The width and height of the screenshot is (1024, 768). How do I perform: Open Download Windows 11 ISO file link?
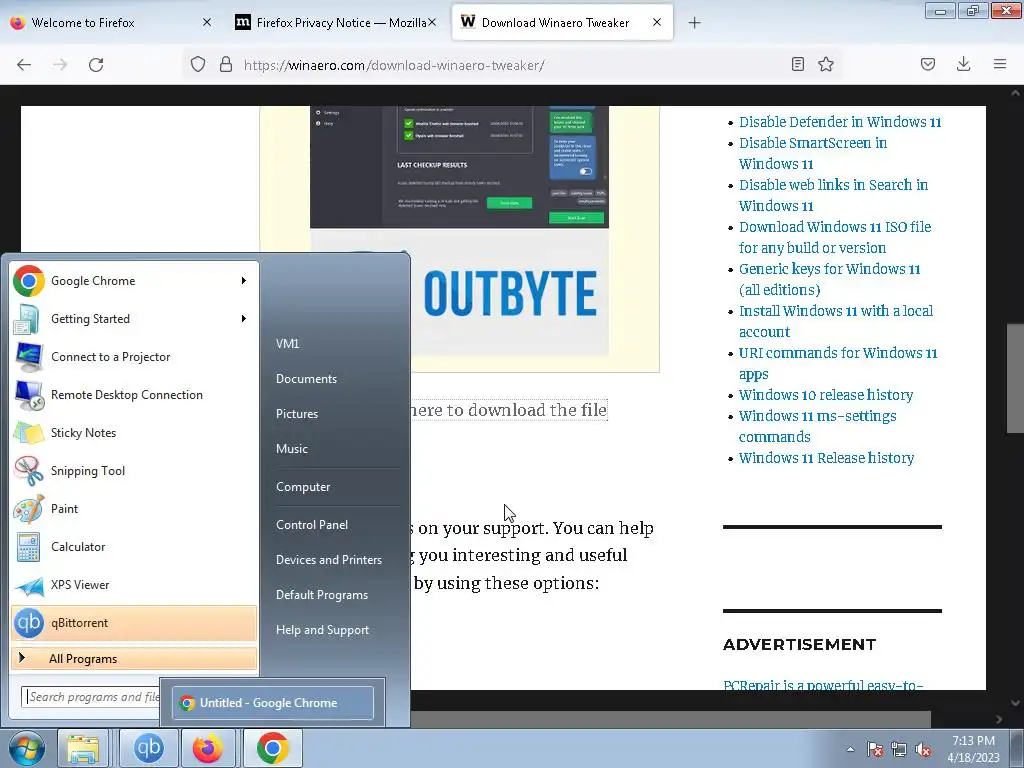coord(835,238)
